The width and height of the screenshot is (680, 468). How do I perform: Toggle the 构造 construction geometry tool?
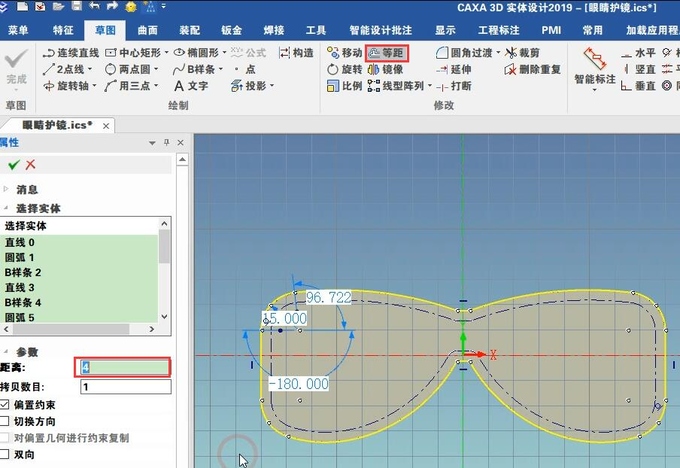coord(296,53)
